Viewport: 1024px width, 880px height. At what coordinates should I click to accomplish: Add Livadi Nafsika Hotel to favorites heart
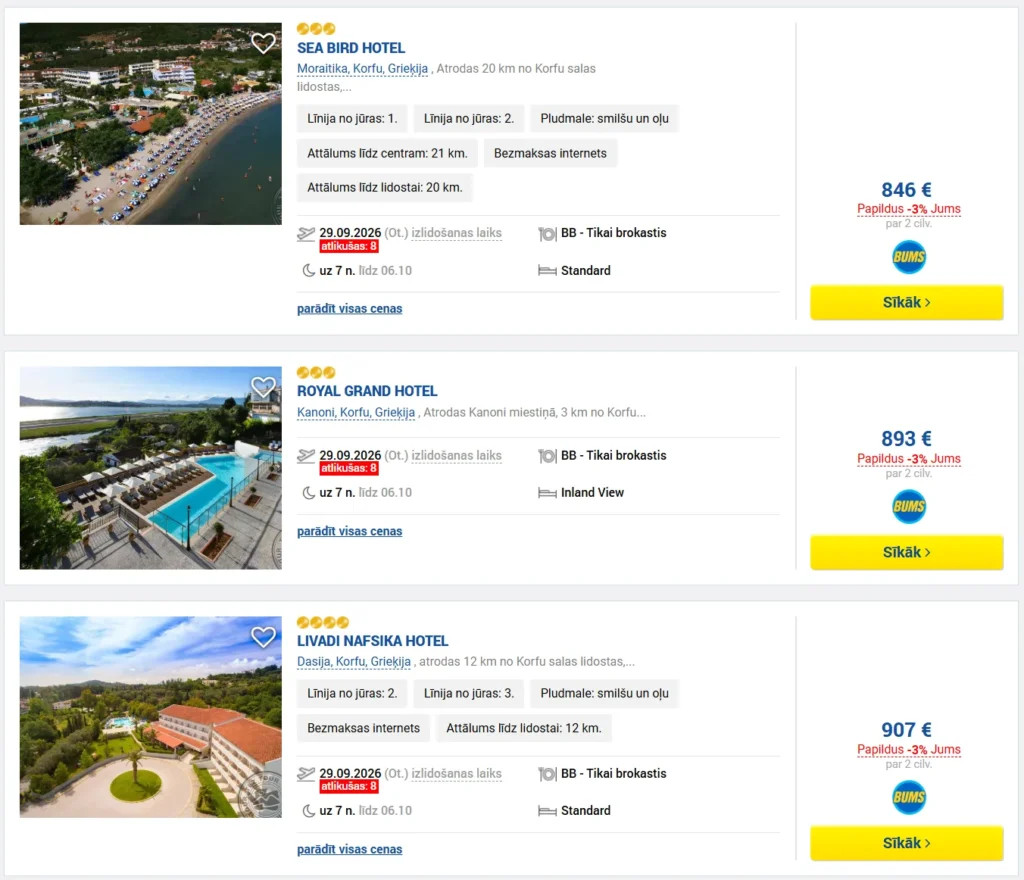pos(263,636)
